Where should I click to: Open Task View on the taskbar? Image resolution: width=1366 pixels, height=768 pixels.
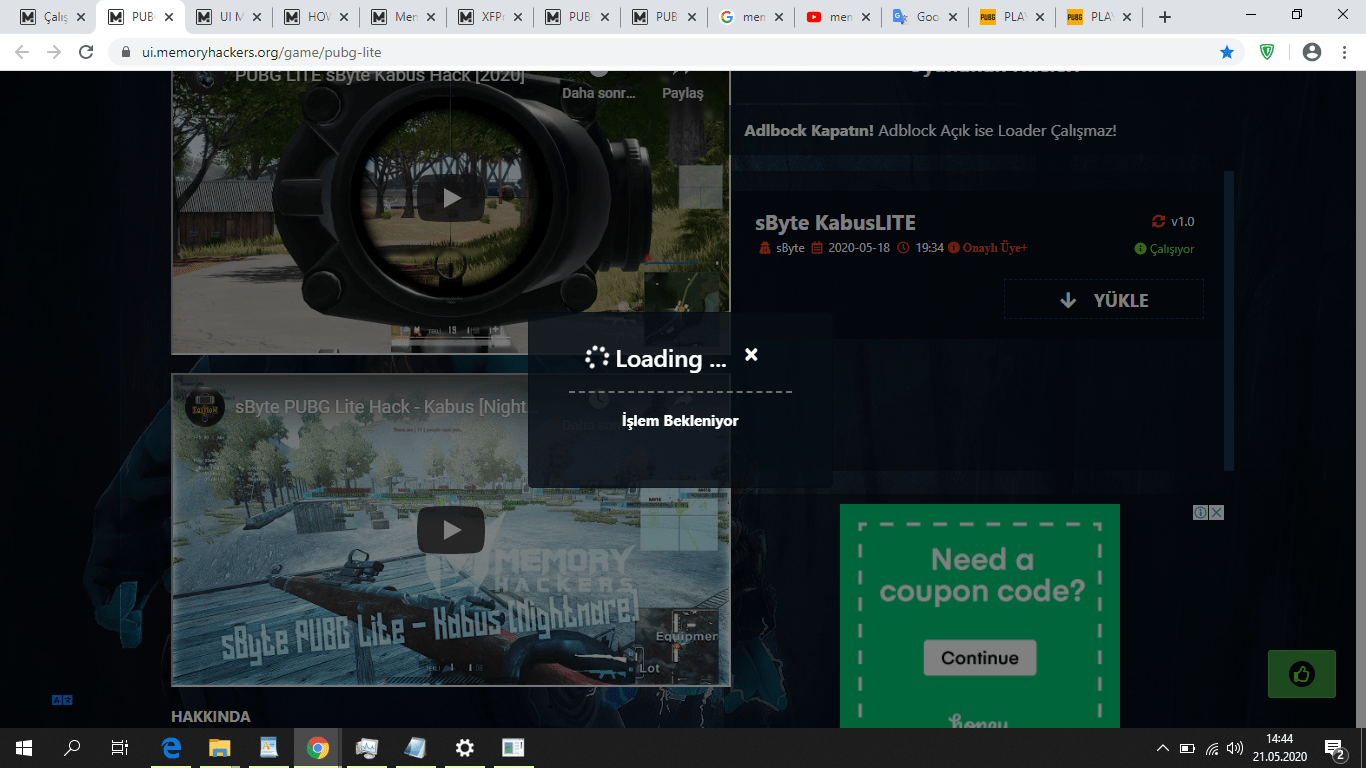coord(119,747)
